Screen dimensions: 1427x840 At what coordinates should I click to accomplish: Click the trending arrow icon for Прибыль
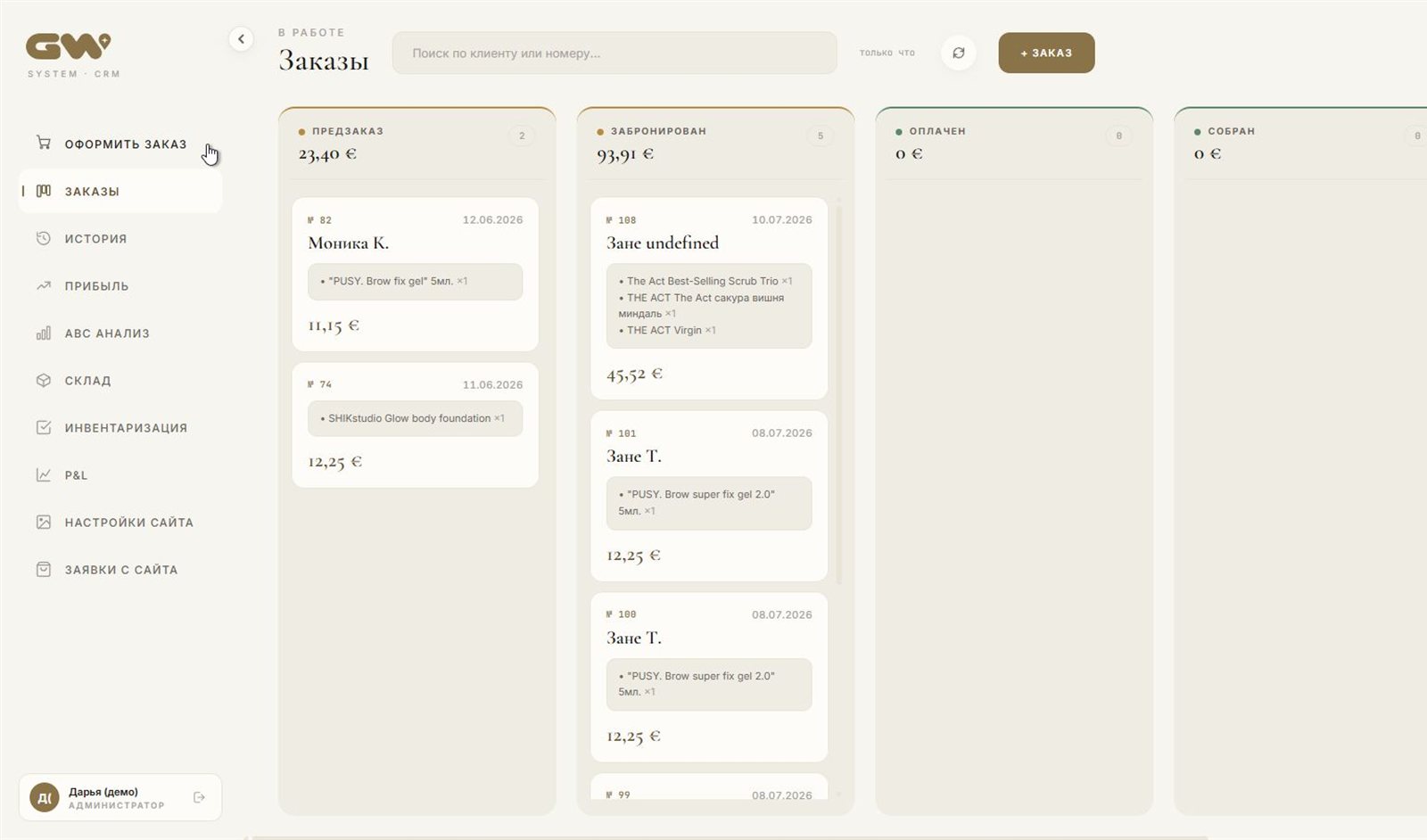[x=43, y=285]
